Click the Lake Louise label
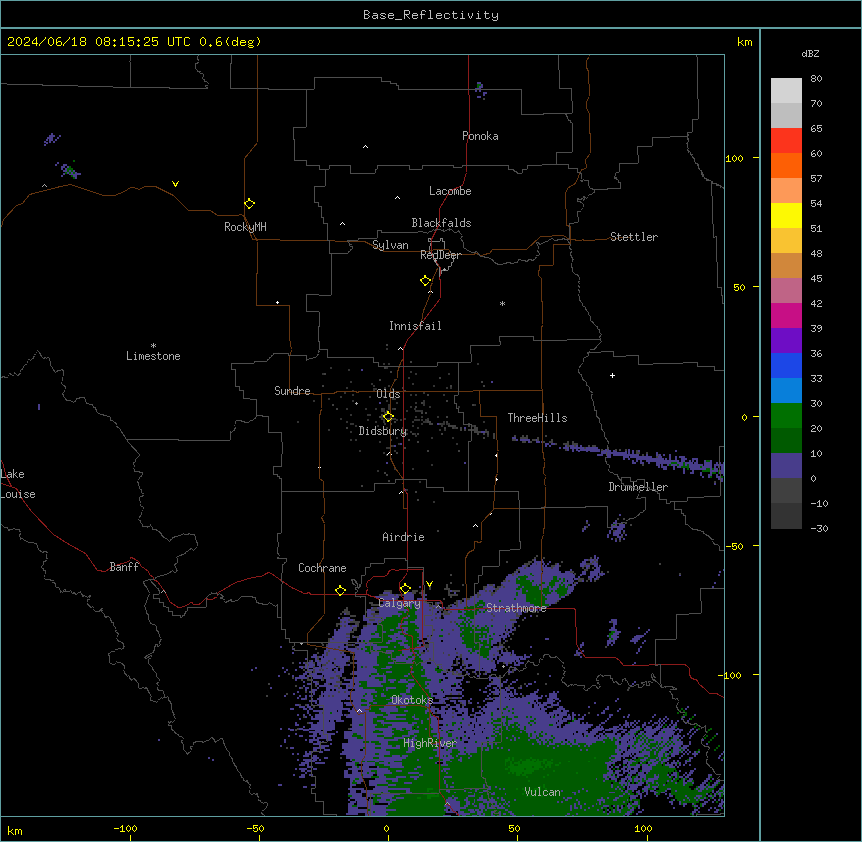 [x=18, y=484]
